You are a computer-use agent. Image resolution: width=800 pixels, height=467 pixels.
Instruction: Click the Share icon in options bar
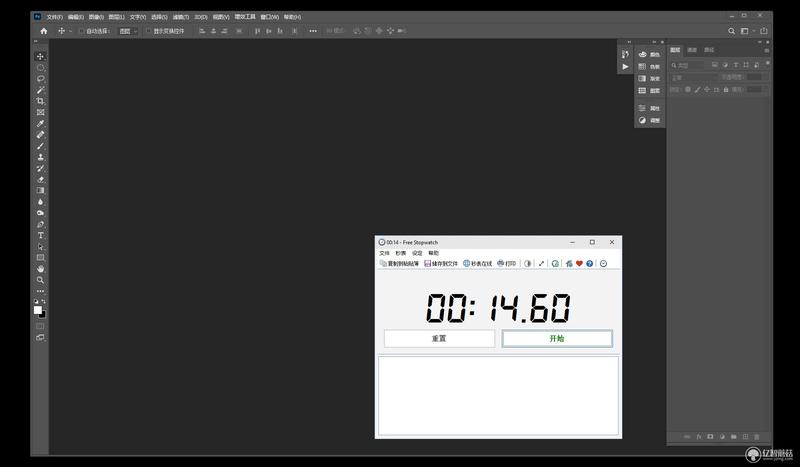(x=764, y=31)
